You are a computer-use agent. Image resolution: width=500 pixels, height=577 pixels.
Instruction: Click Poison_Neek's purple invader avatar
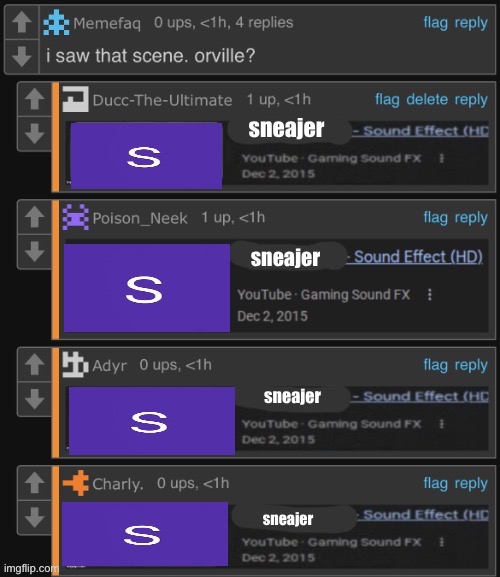point(75,217)
